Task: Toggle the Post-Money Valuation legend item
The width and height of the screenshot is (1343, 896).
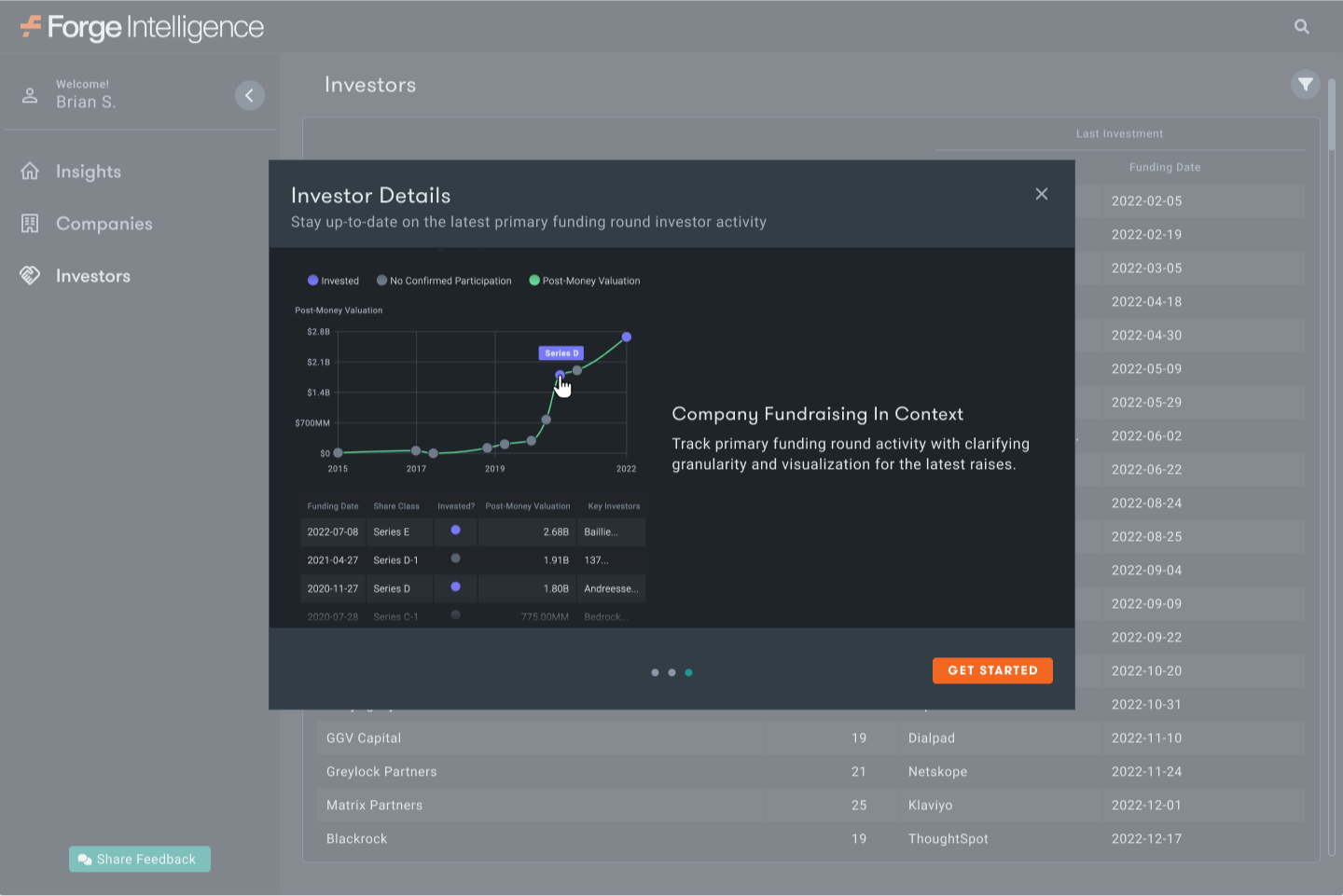Action: pos(584,280)
